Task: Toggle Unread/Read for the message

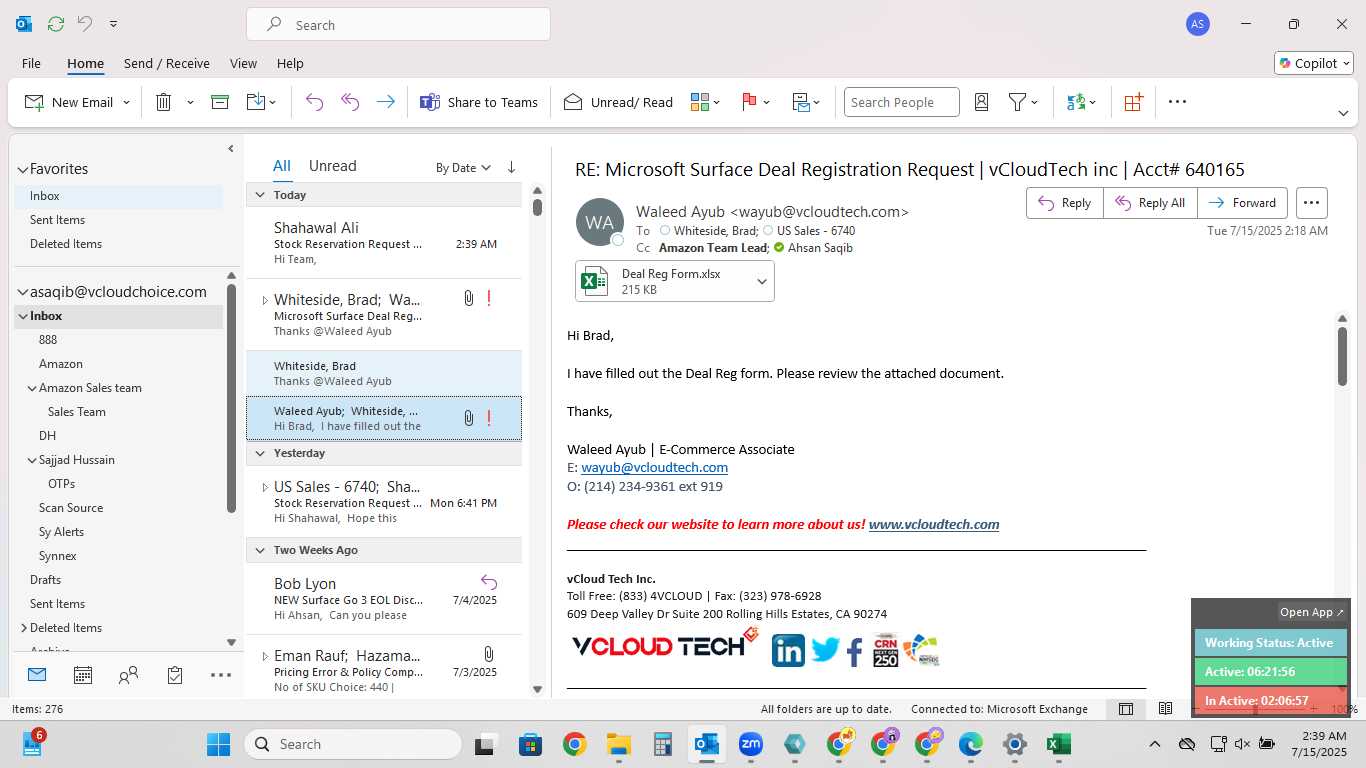Action: (x=618, y=102)
